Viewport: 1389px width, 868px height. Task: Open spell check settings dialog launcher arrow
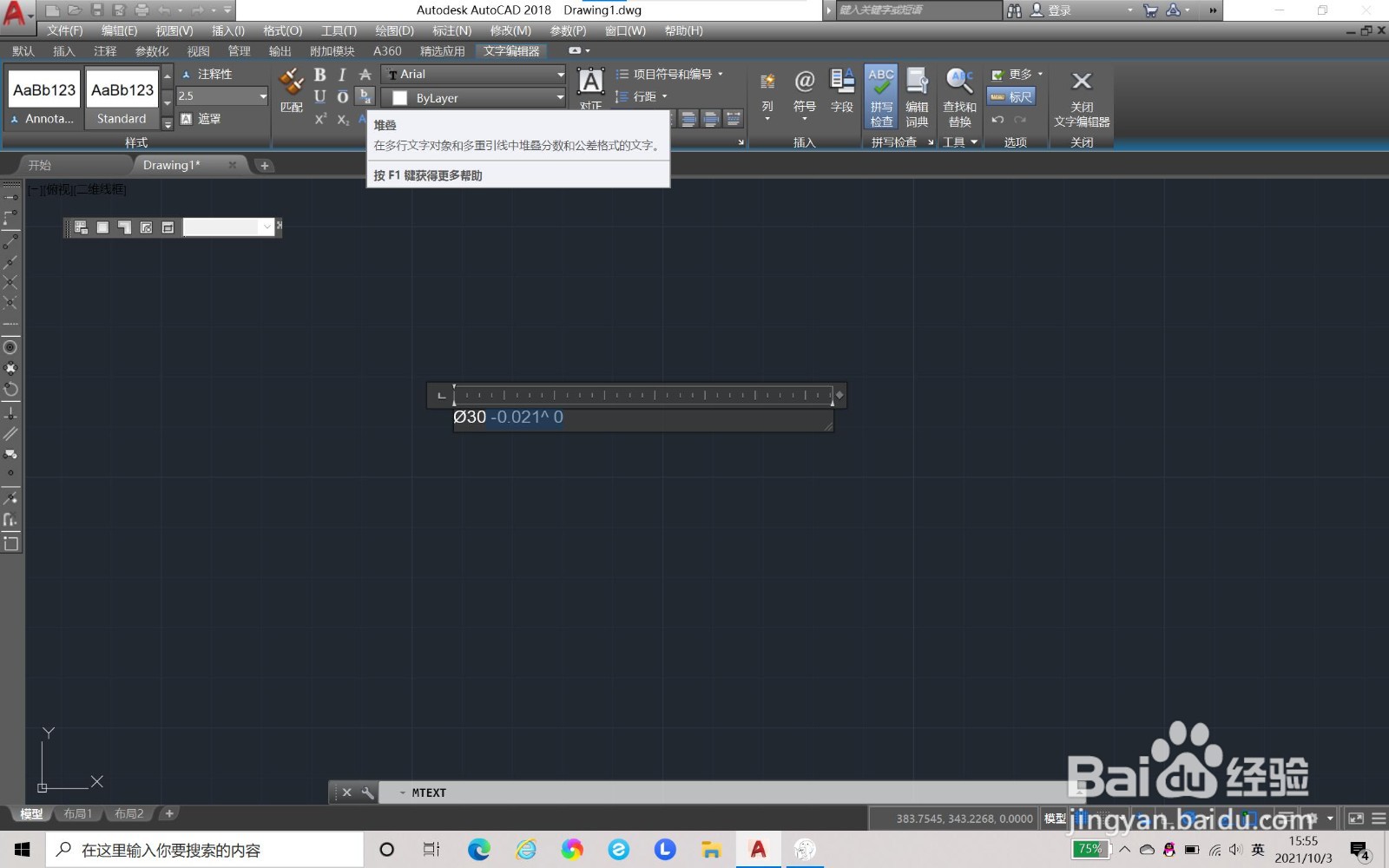931,142
